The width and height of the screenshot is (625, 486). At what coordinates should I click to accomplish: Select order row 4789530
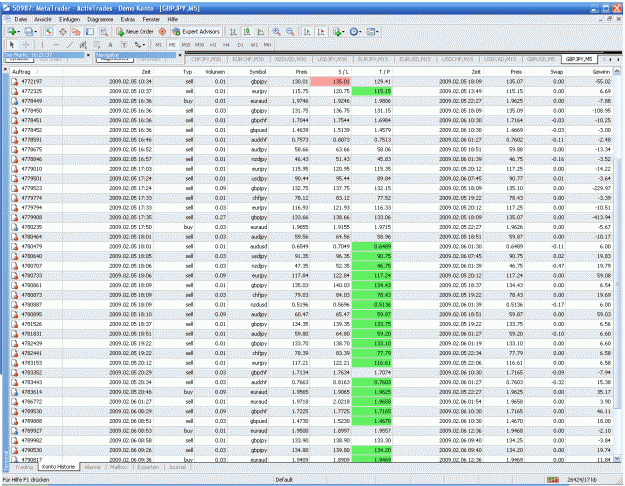[x=311, y=411]
